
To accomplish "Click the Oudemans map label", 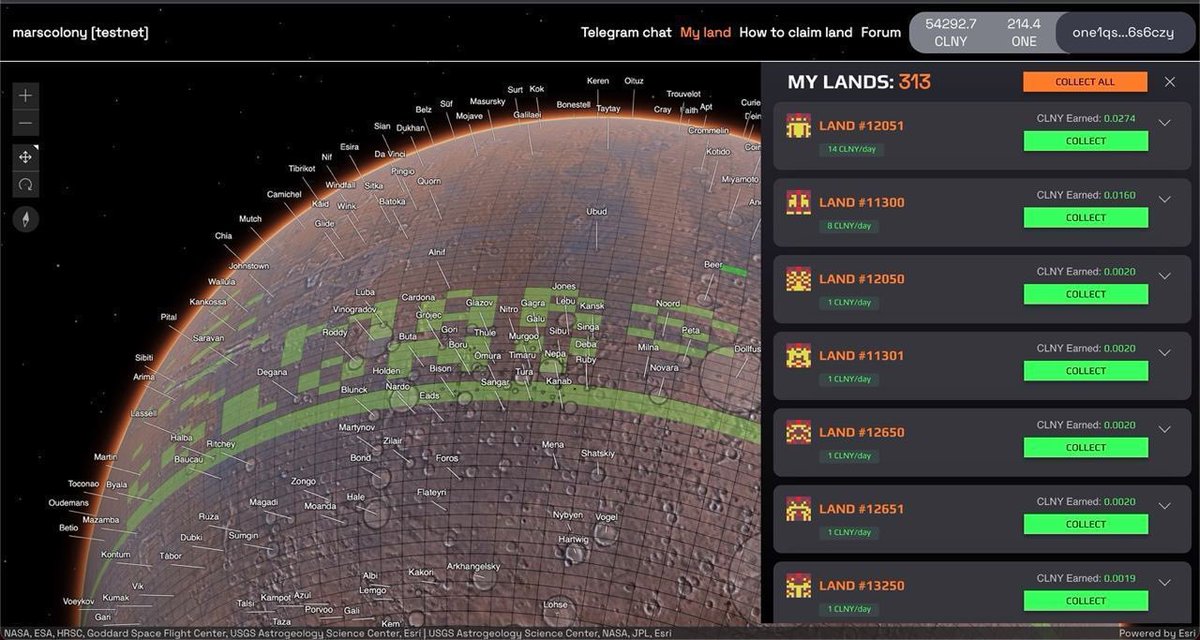I will click(x=68, y=502).
